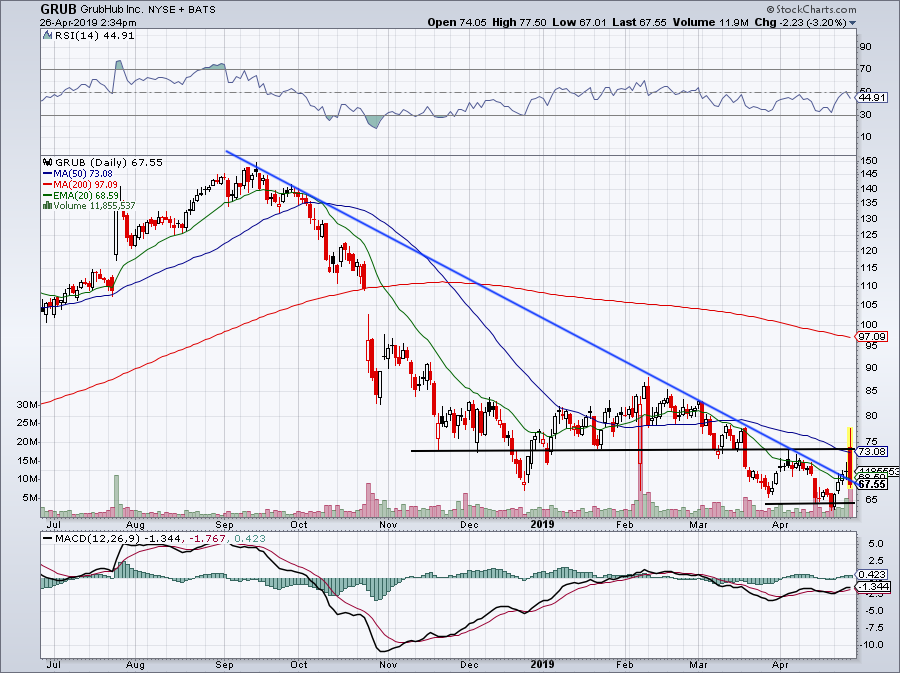Click the 67.55 last price axis tag
The height and width of the screenshot is (673, 900).
click(x=873, y=485)
